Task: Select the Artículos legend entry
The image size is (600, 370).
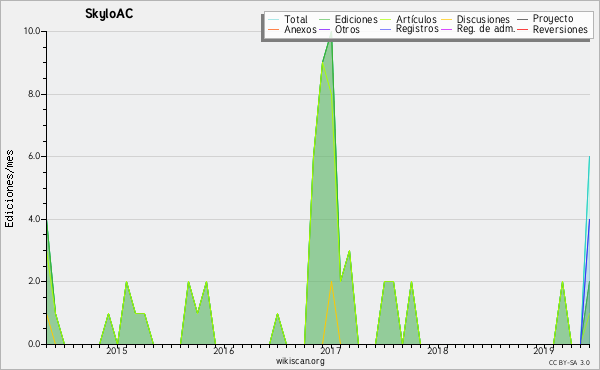Action: pyautogui.click(x=416, y=19)
